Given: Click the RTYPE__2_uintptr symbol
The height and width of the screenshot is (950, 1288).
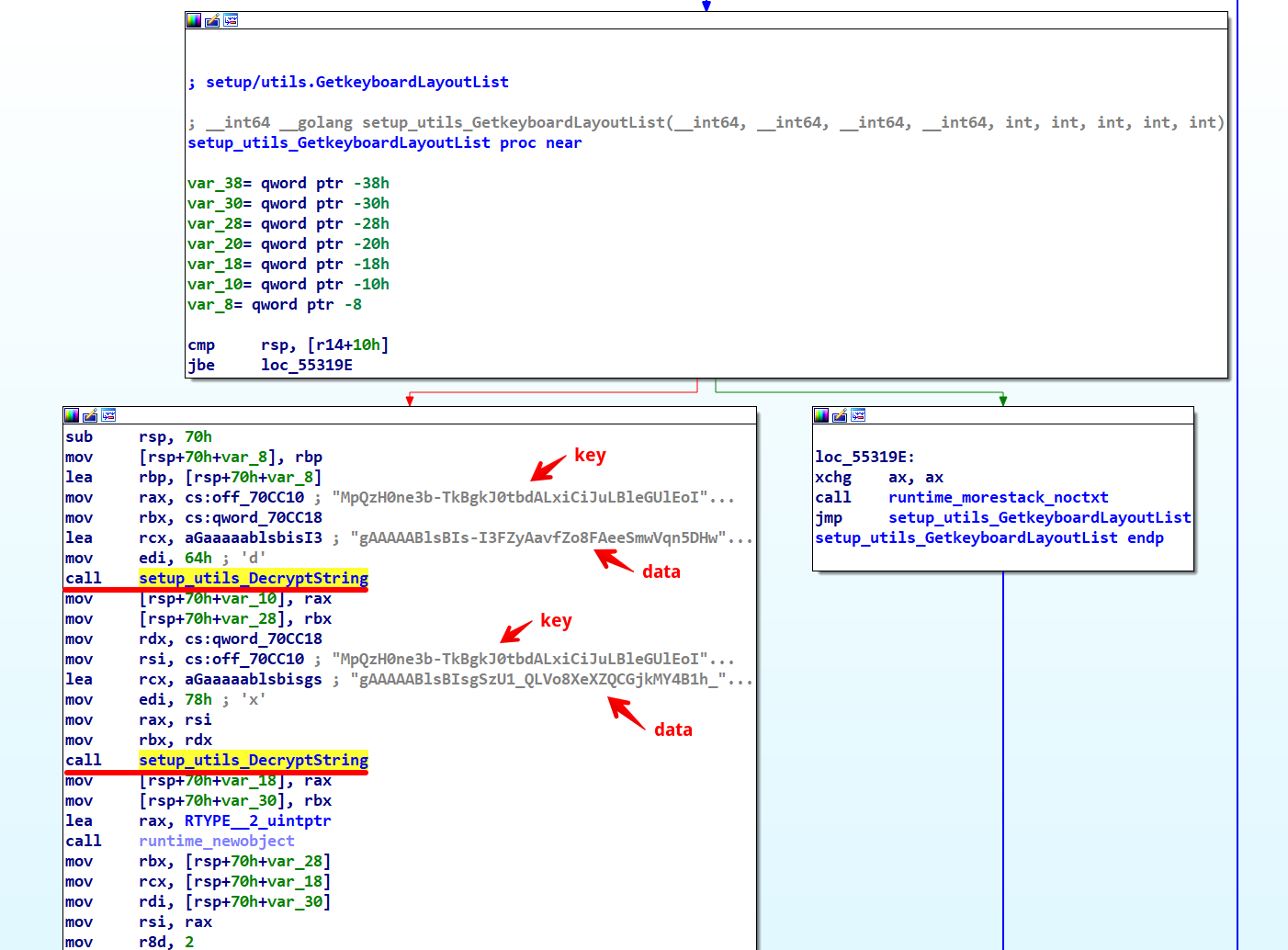Looking at the screenshot, I should click(x=257, y=820).
